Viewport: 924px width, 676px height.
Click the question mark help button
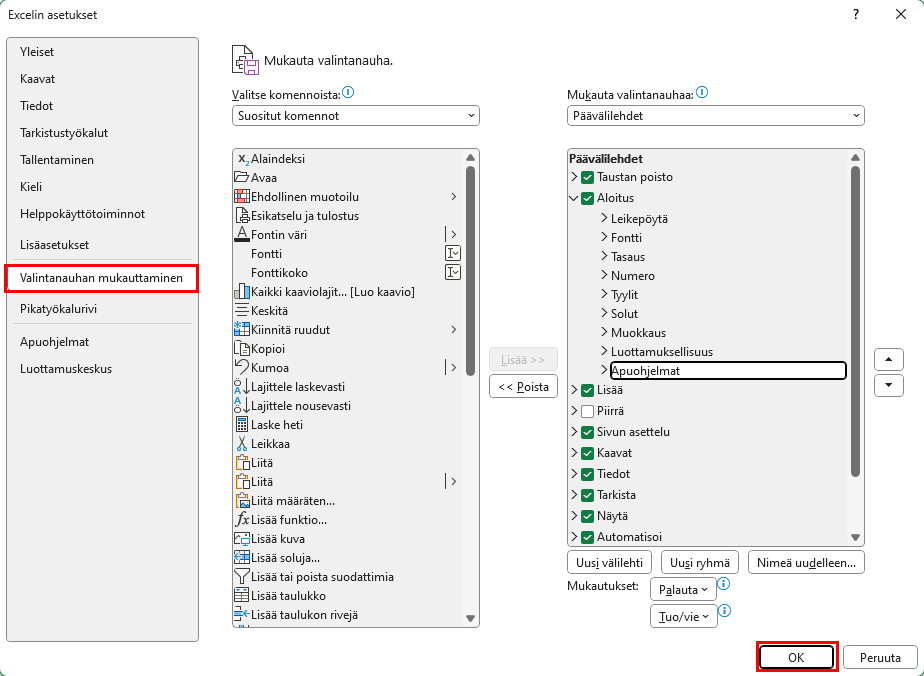(856, 15)
